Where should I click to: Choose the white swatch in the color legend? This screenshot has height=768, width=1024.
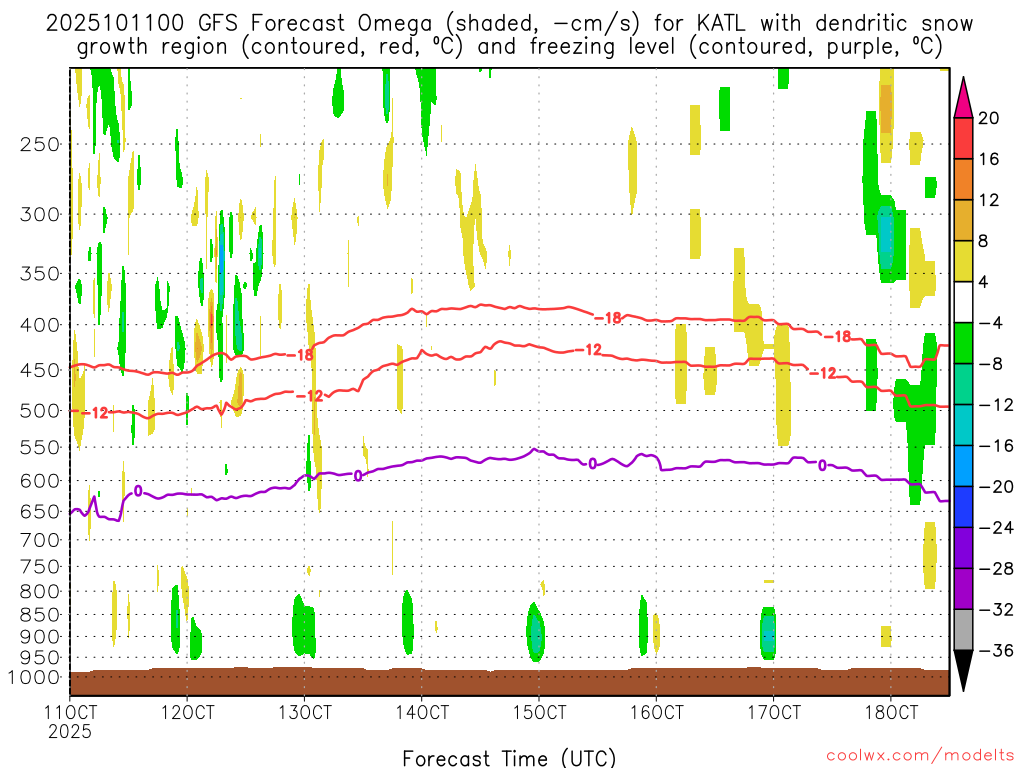click(964, 302)
